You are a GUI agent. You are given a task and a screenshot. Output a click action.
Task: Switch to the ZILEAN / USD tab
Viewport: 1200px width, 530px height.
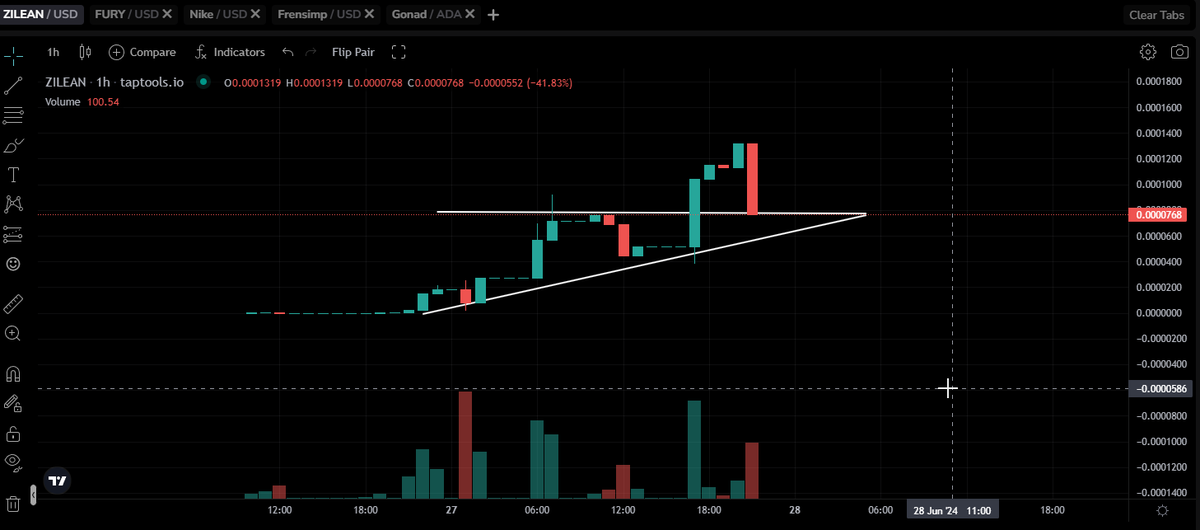43,15
